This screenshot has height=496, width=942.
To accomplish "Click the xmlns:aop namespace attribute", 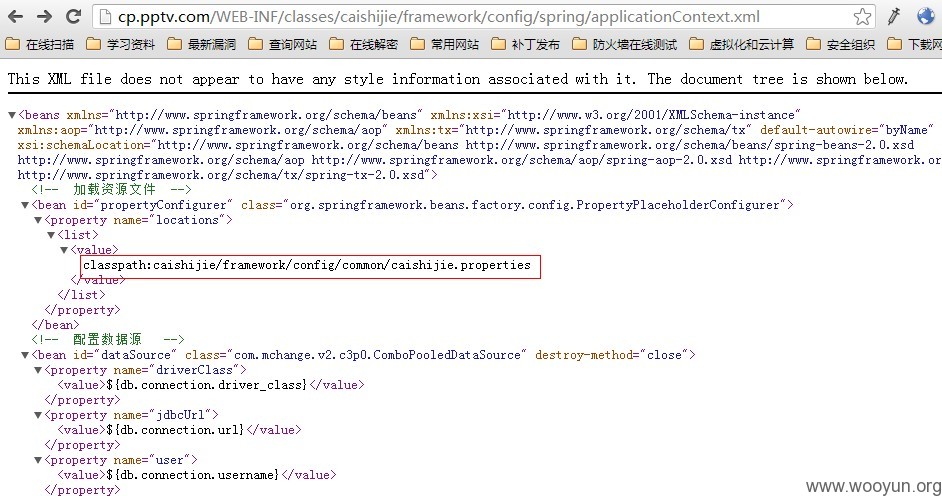I will pos(202,130).
